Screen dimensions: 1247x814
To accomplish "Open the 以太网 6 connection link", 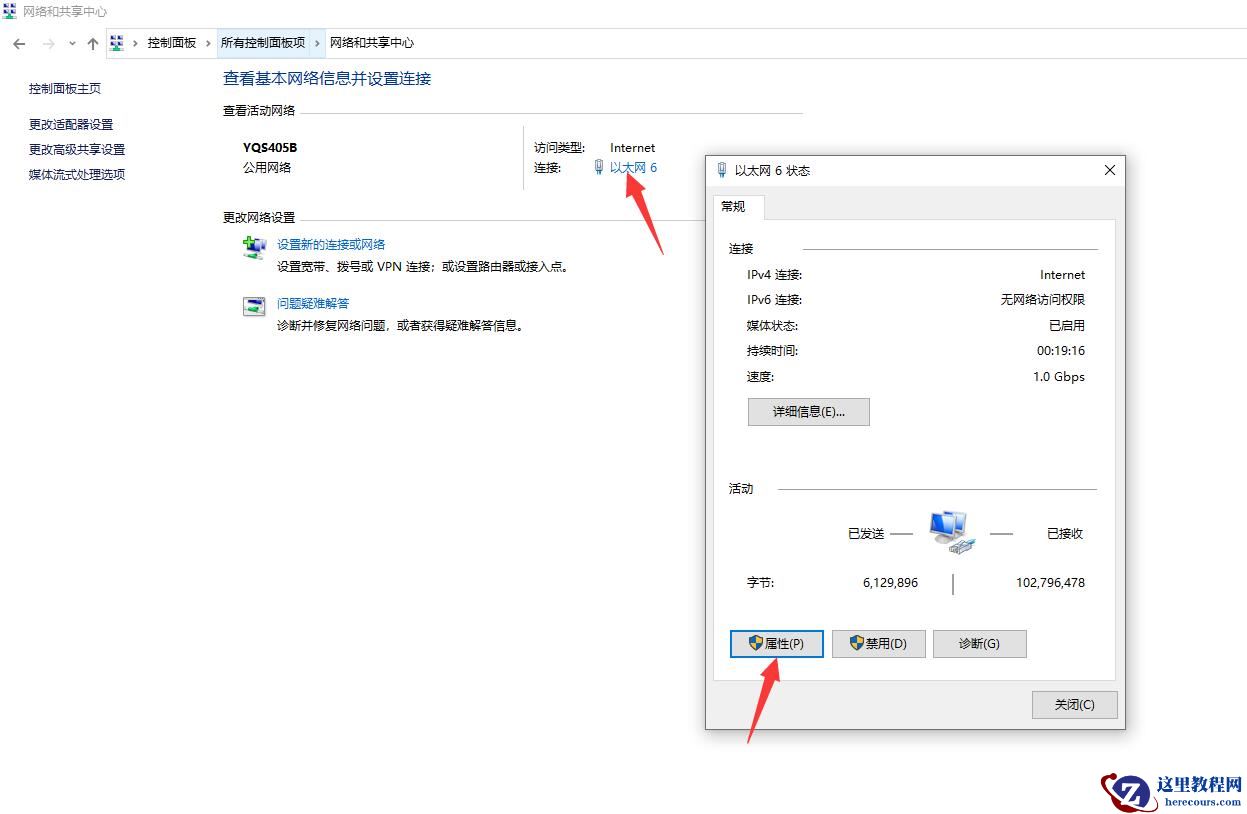I will [632, 167].
